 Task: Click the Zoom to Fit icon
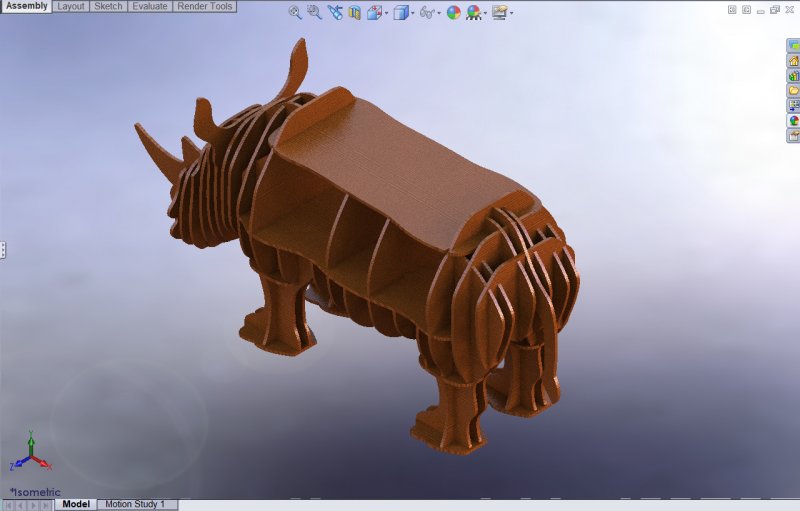(x=295, y=12)
